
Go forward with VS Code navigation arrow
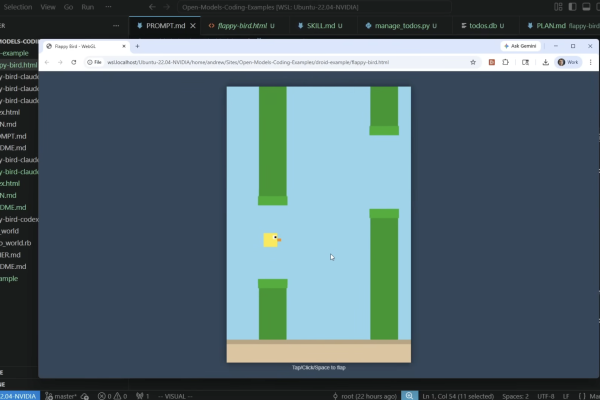click(166, 7)
